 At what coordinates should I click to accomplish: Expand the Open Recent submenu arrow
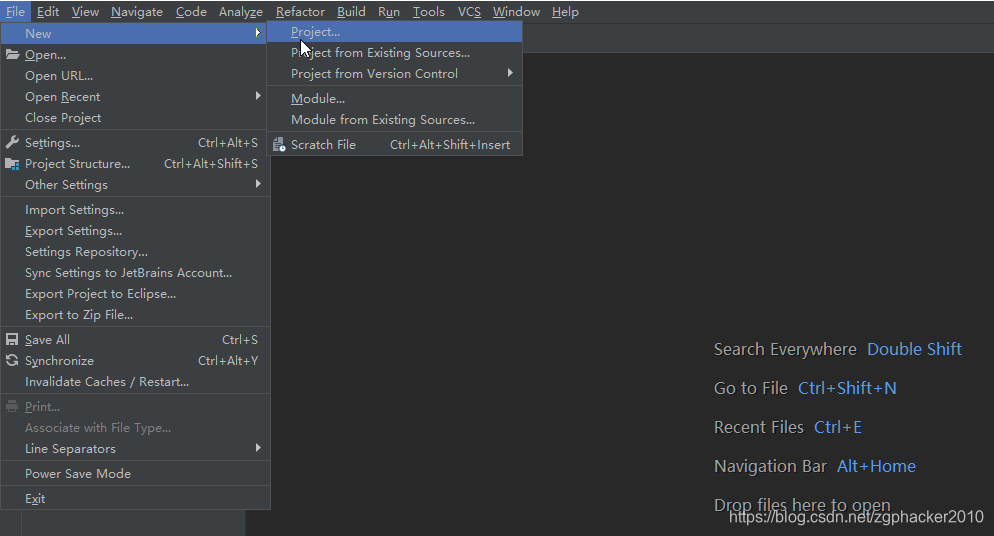click(257, 96)
